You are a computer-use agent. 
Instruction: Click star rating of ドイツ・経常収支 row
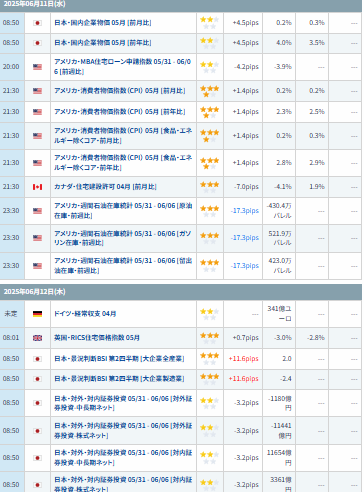209,314
